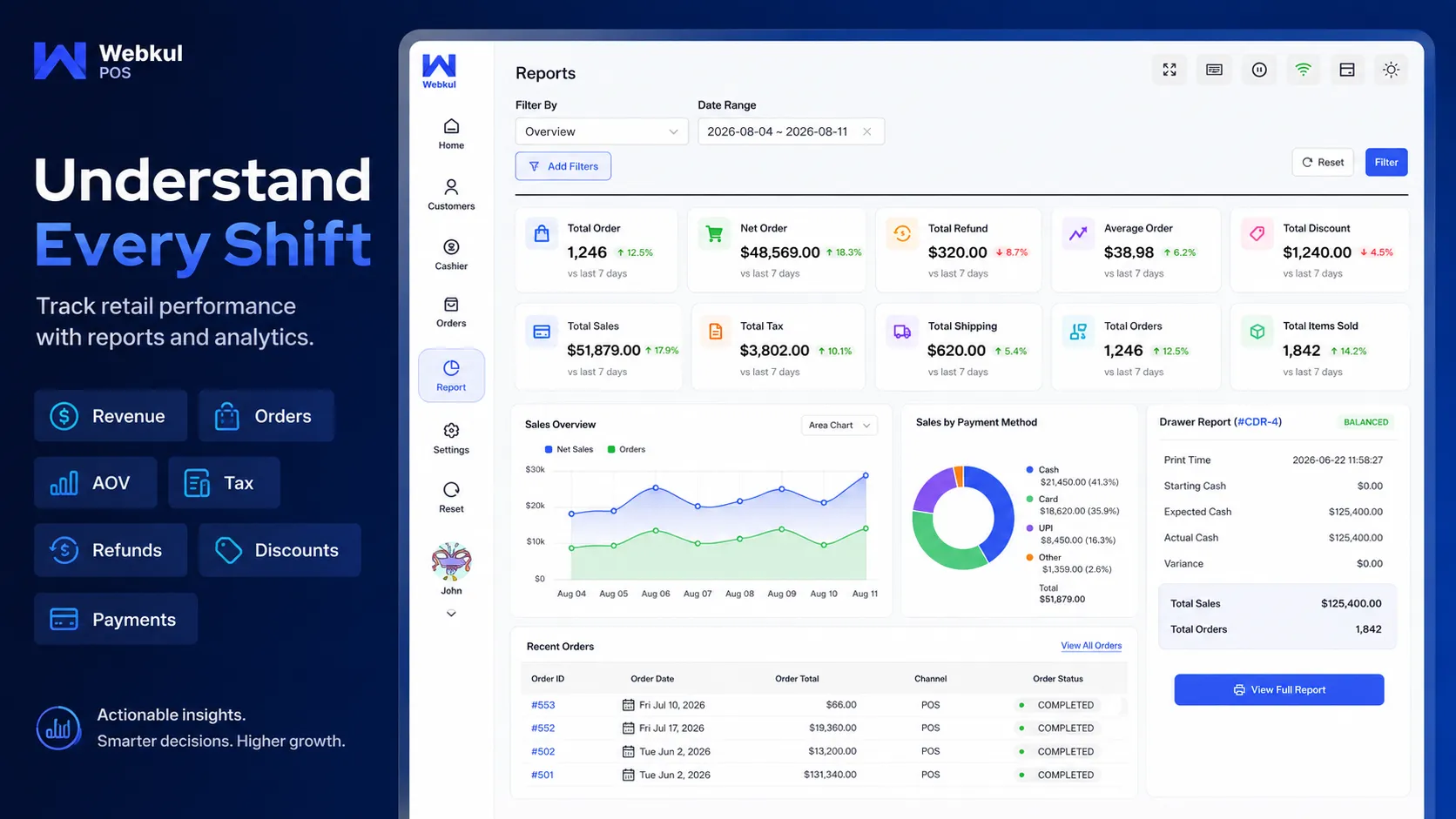The image size is (1456, 819).
Task: Select Report in sidebar
Action: pyautogui.click(x=451, y=375)
